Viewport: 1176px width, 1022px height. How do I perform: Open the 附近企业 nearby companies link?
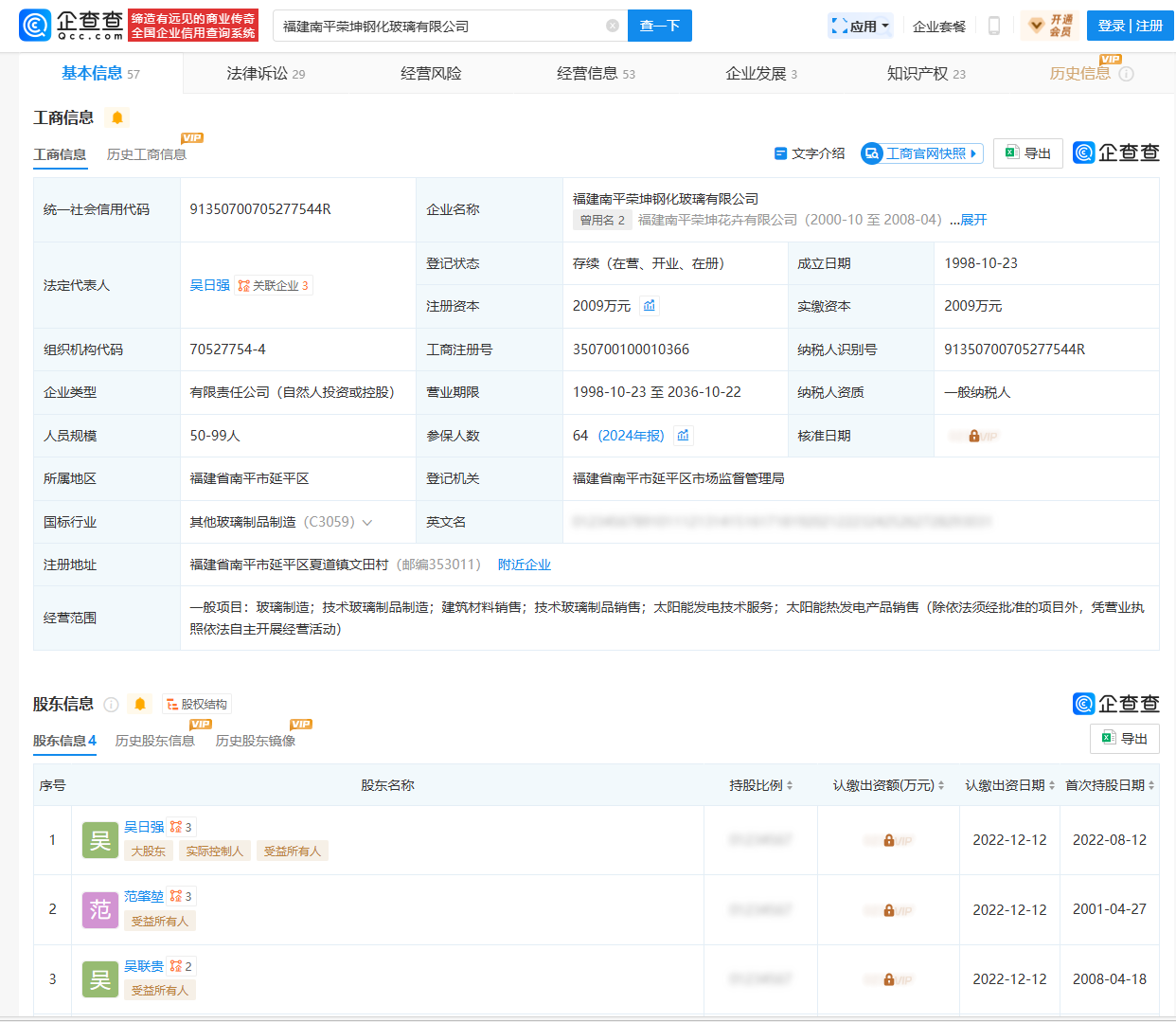coord(525,565)
